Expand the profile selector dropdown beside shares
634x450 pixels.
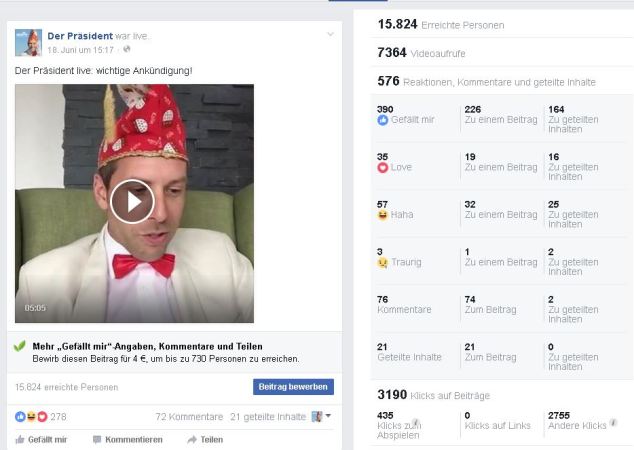(x=321, y=417)
